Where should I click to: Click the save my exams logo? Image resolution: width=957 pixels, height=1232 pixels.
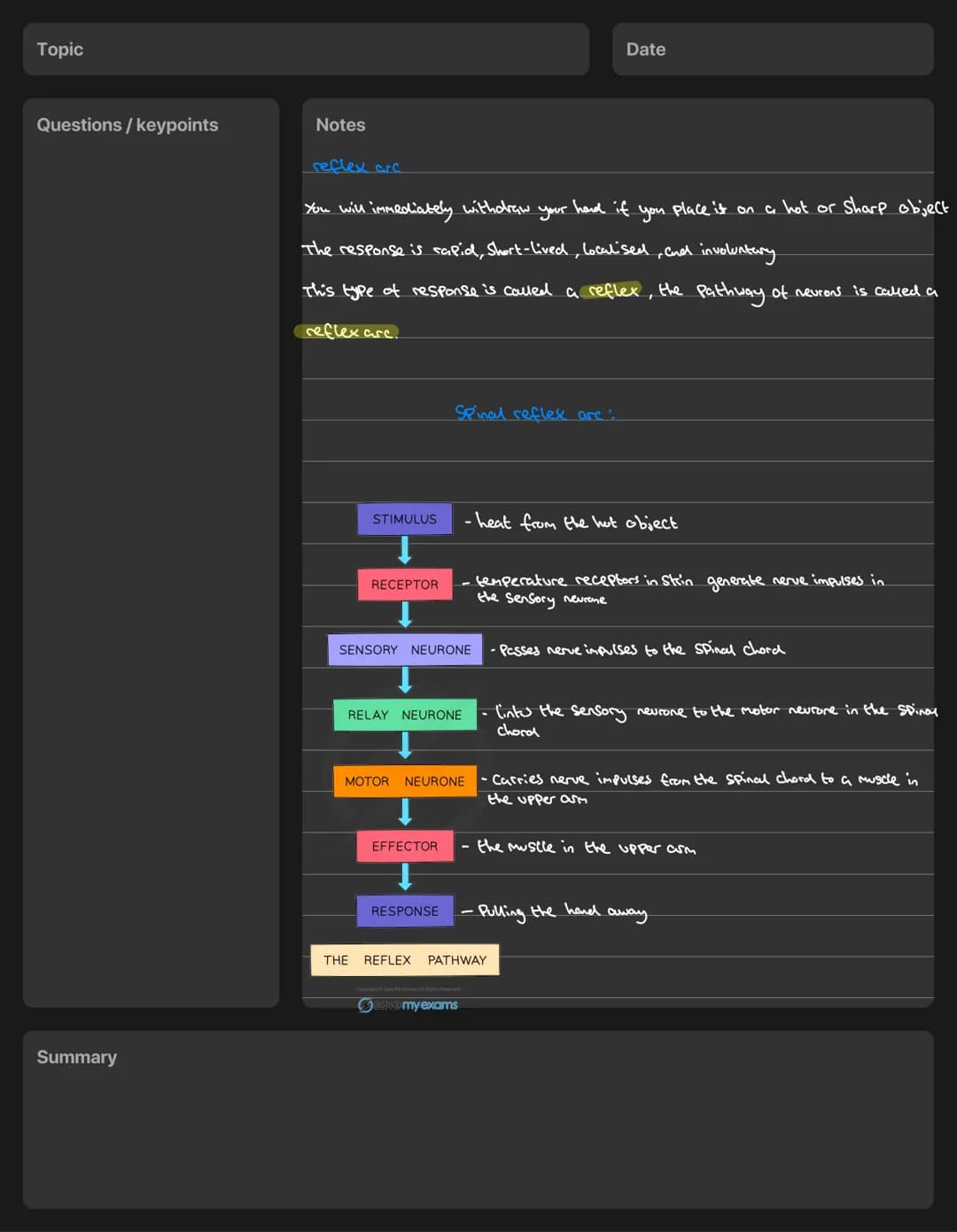(x=408, y=1004)
